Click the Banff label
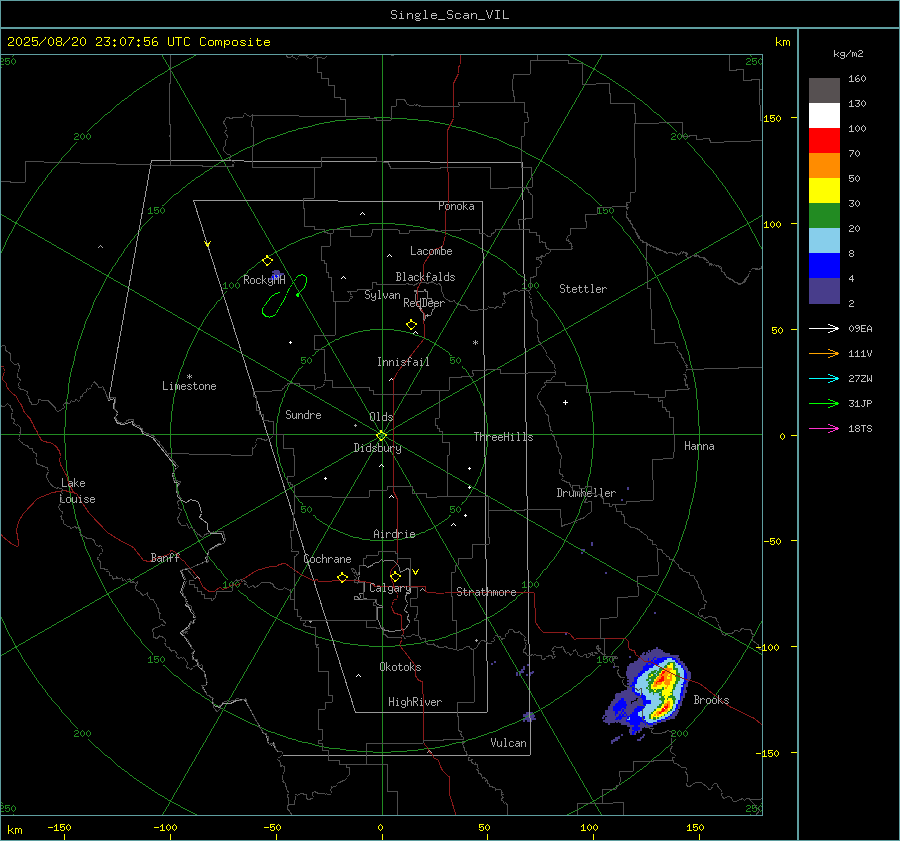 coord(165,557)
